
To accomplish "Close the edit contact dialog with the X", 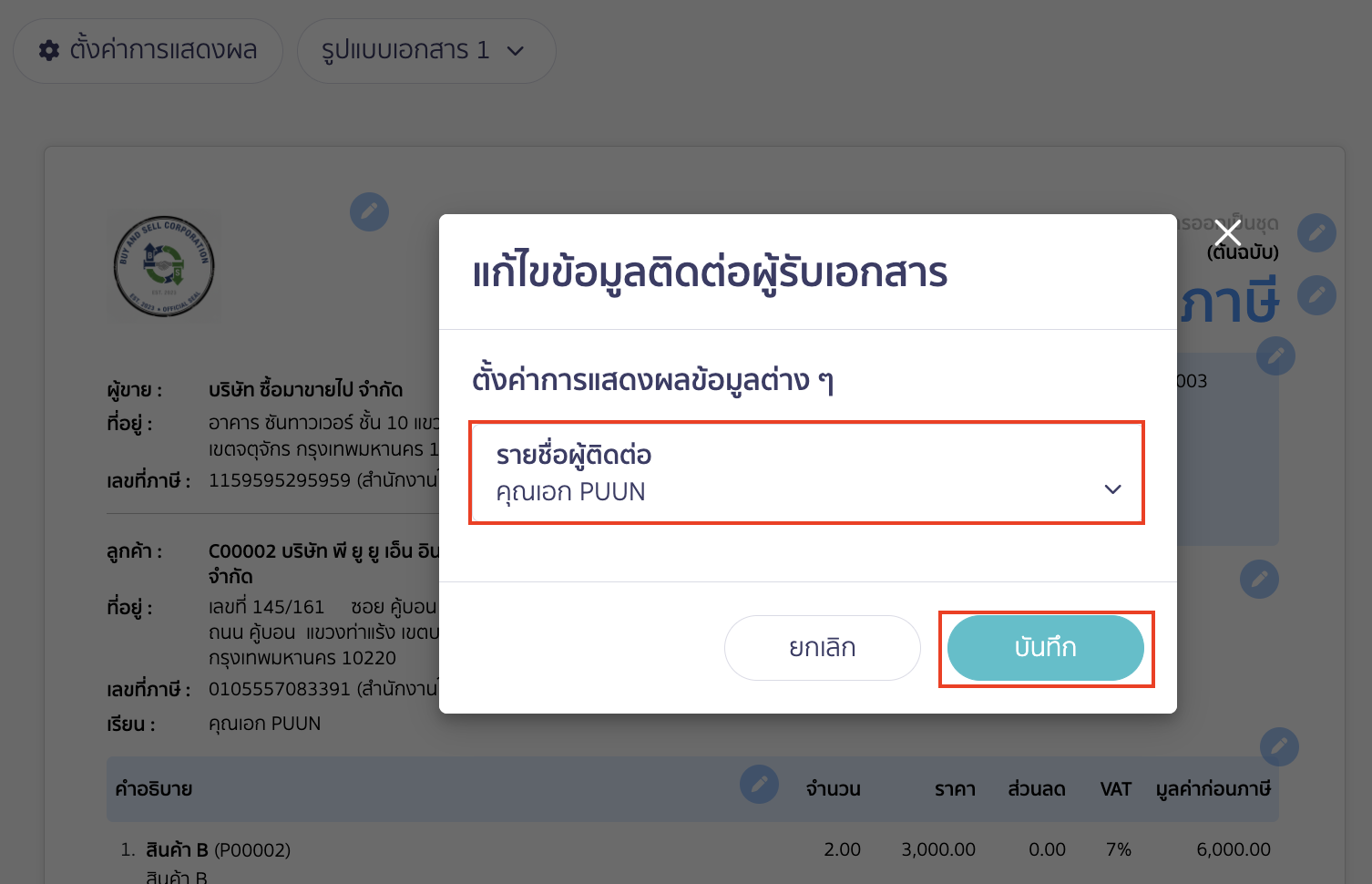I will (x=1227, y=233).
